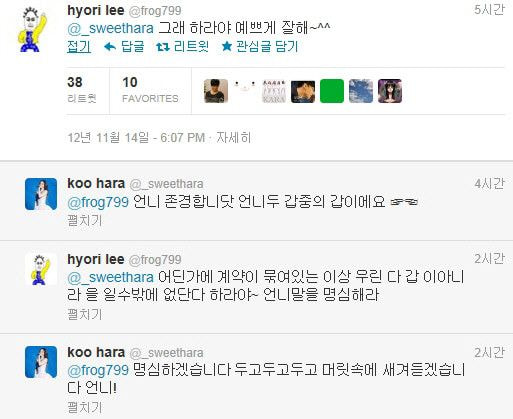Open the green square retweeter avatar
This screenshot has height=419, width=513.
click(x=332, y=91)
